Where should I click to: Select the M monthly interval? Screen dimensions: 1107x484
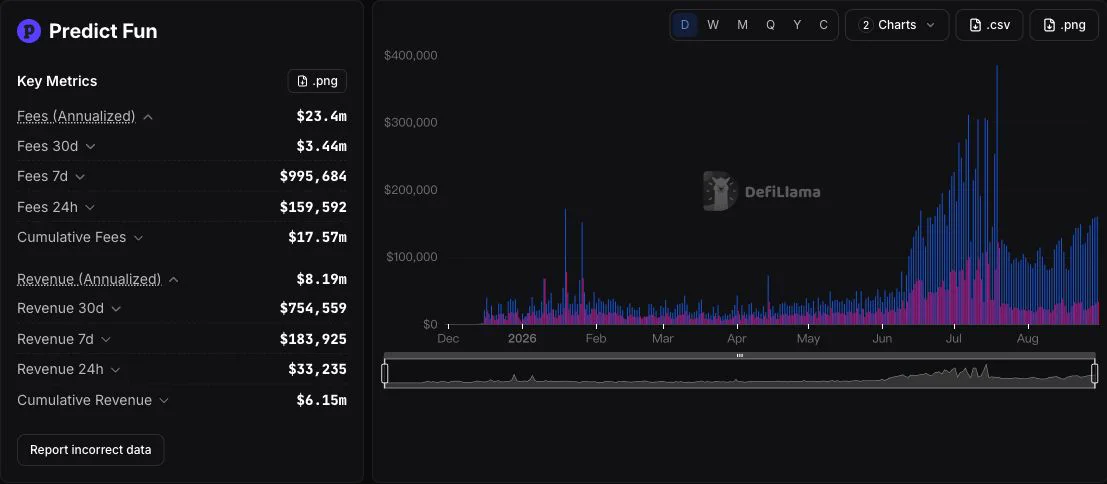coord(742,25)
